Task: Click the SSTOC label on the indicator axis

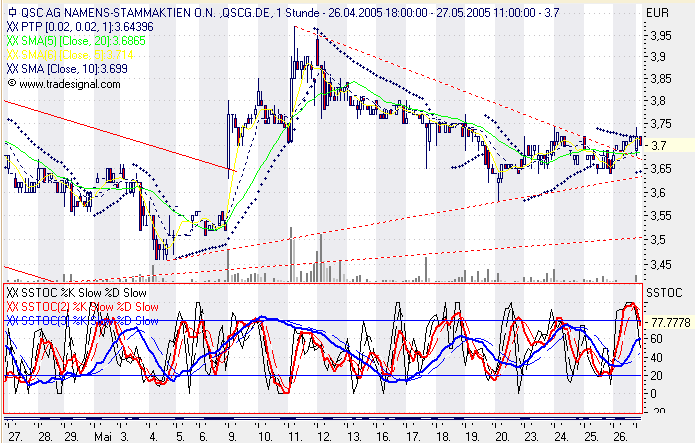Action: (664, 293)
